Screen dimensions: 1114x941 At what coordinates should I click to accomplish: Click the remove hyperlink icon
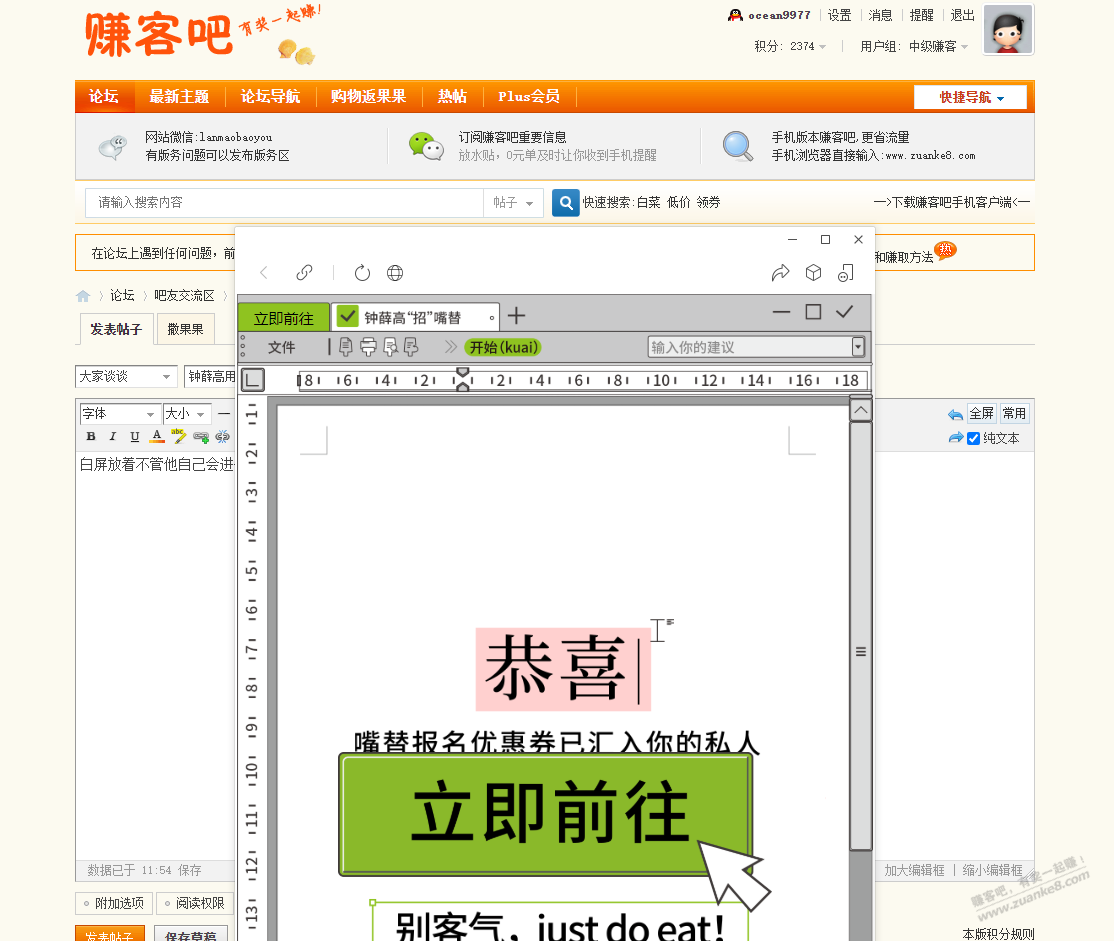(x=222, y=436)
